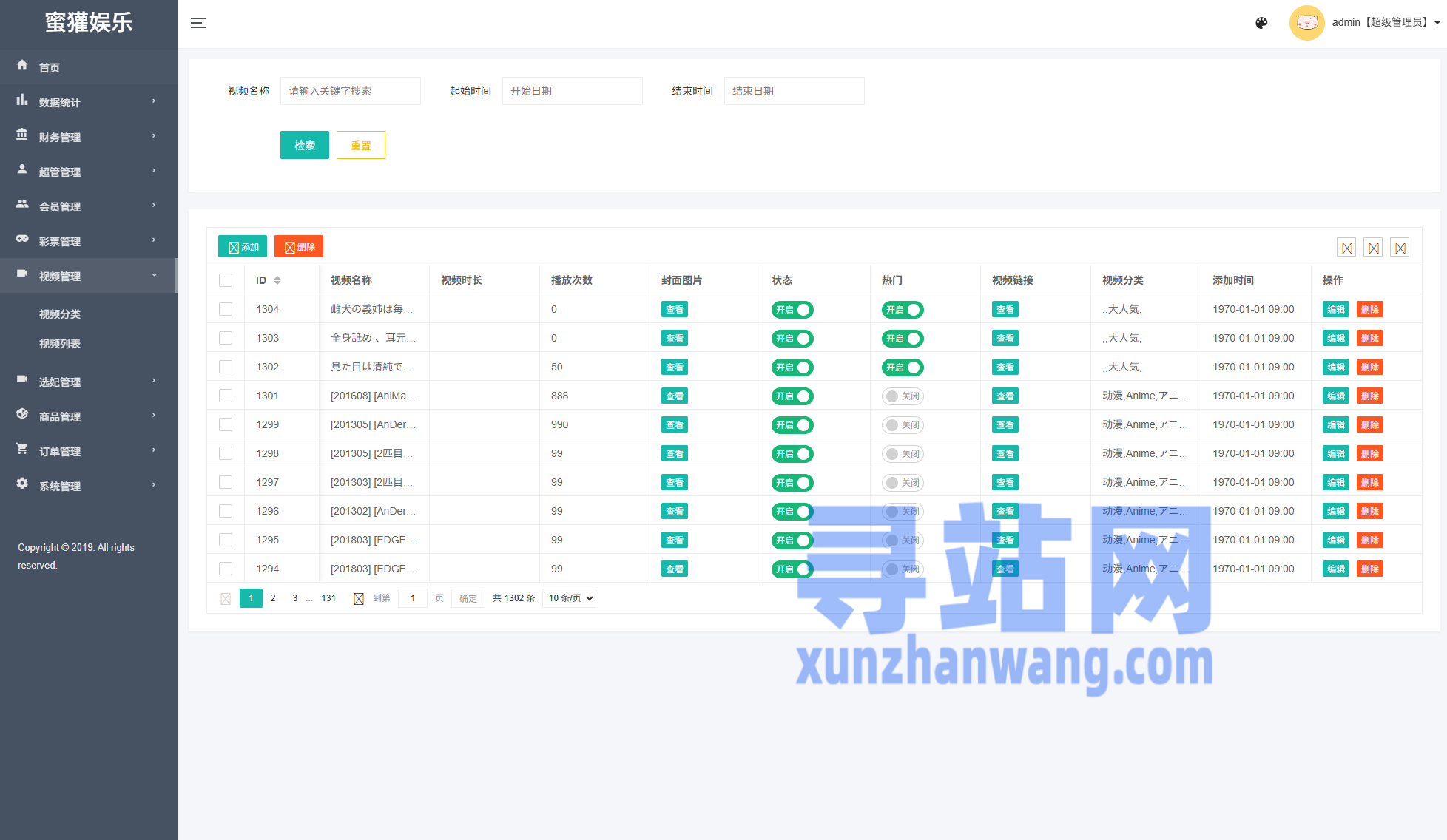Click the 重置 reset button
Viewport: 1447px width, 840px height.
[360, 145]
